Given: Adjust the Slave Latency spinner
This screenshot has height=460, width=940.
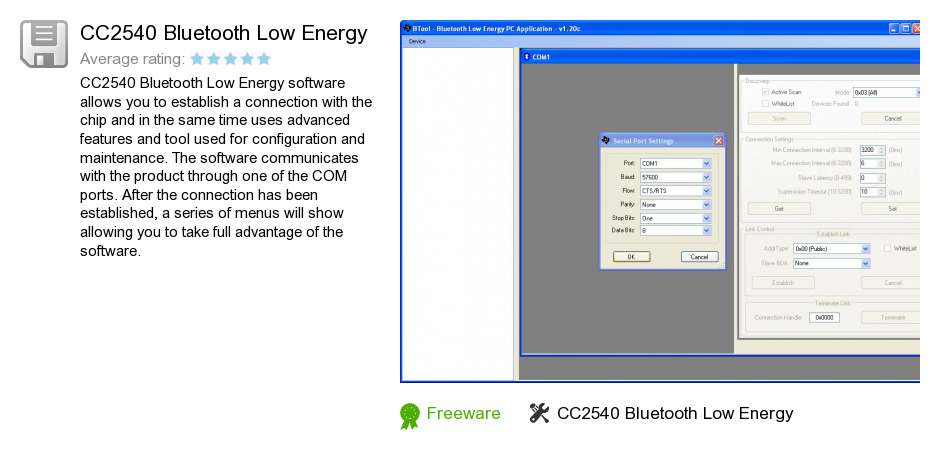Looking at the screenshot, I should coord(881,178).
